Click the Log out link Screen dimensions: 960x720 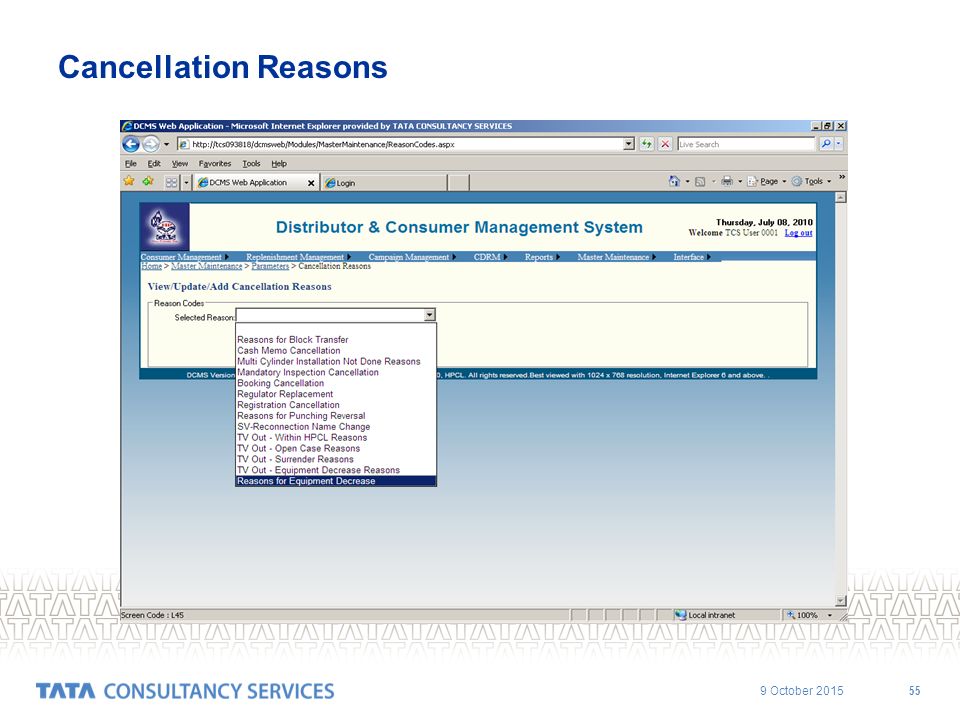(798, 233)
